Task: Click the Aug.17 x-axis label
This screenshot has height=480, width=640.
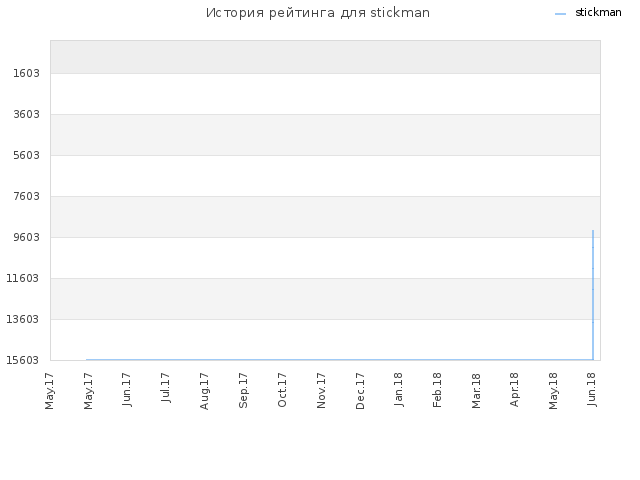Action: 204,391
